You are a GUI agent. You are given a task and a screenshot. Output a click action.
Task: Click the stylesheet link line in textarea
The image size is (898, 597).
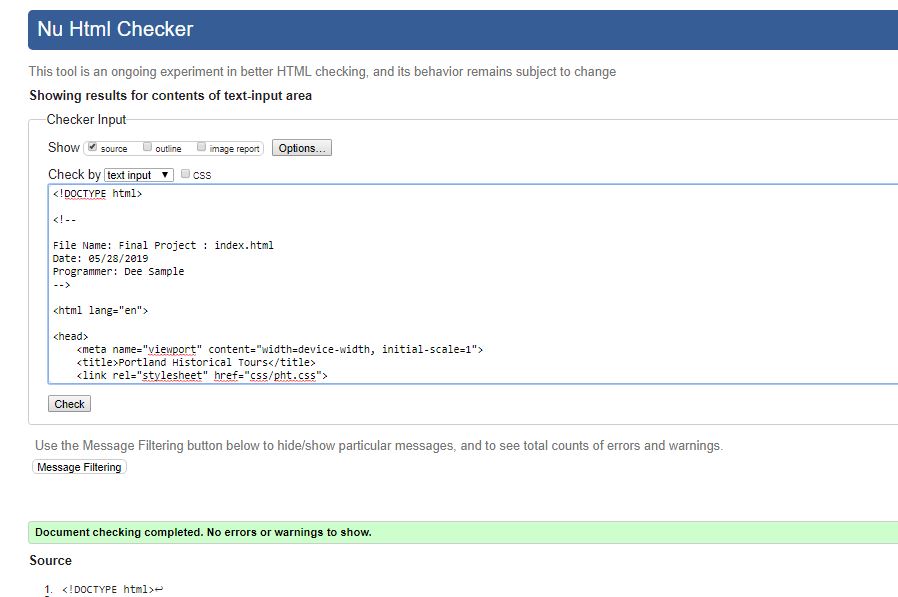click(x=202, y=376)
